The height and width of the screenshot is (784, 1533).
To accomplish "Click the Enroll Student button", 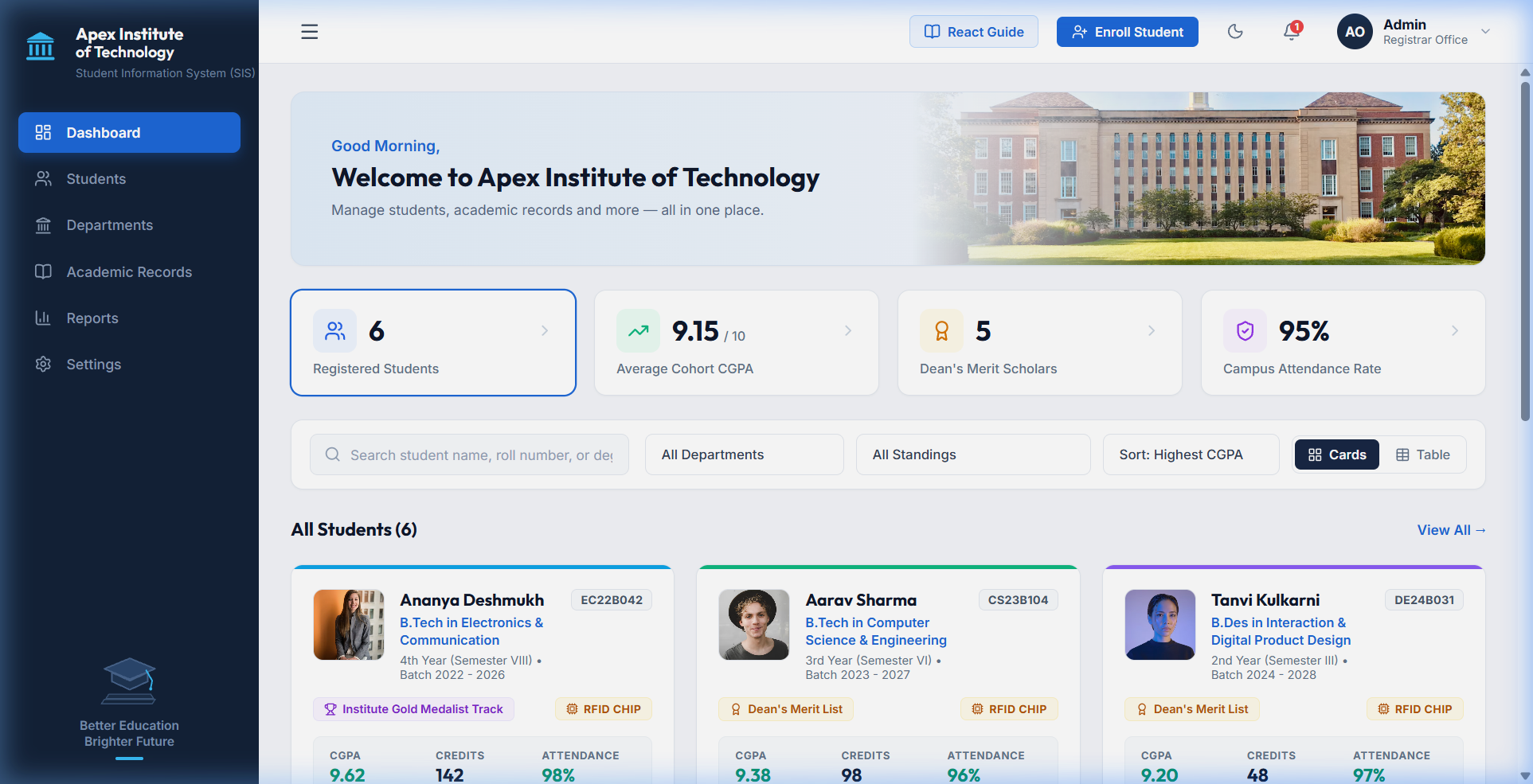I will [x=1127, y=32].
